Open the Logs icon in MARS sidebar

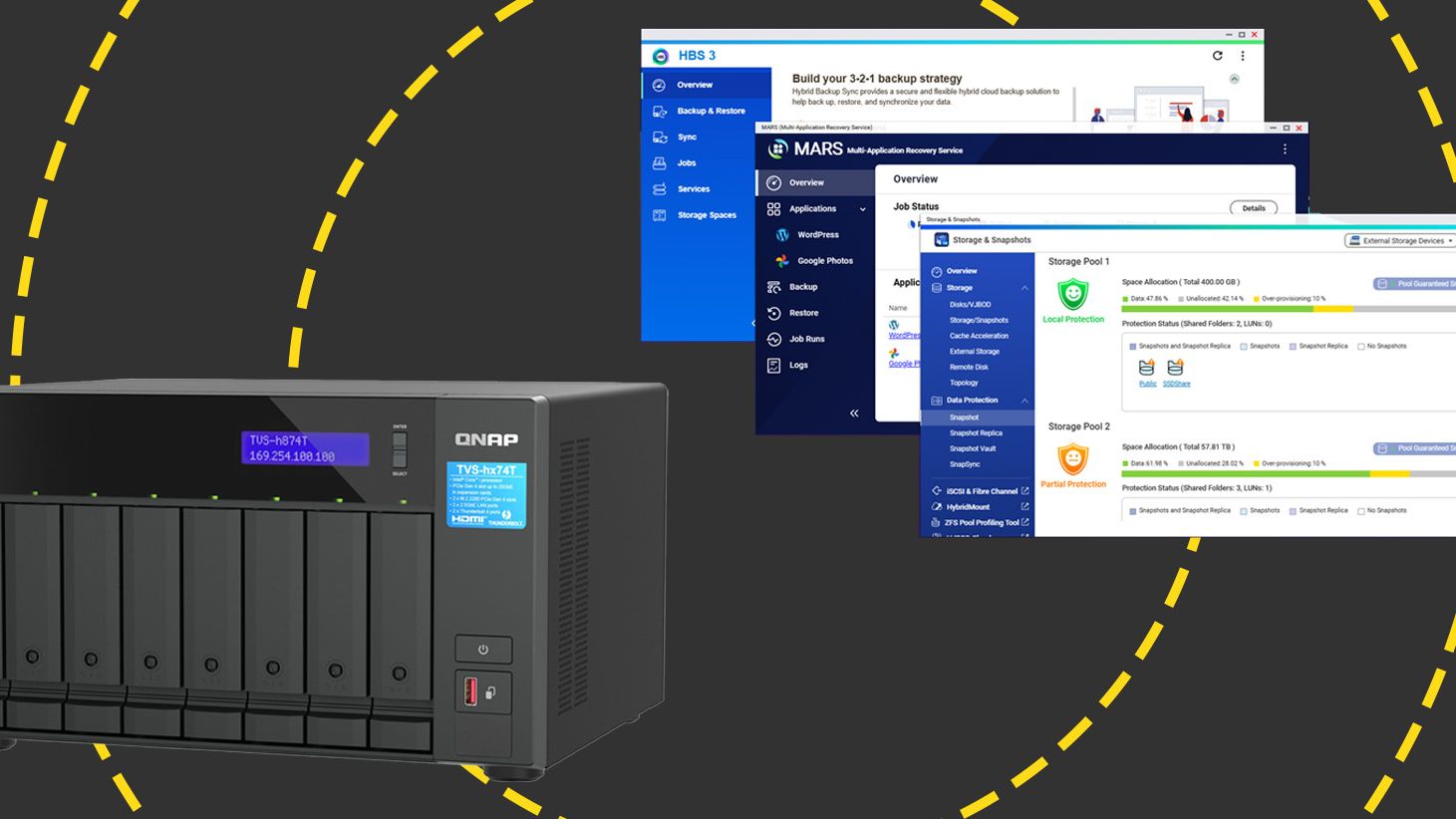coord(773,365)
